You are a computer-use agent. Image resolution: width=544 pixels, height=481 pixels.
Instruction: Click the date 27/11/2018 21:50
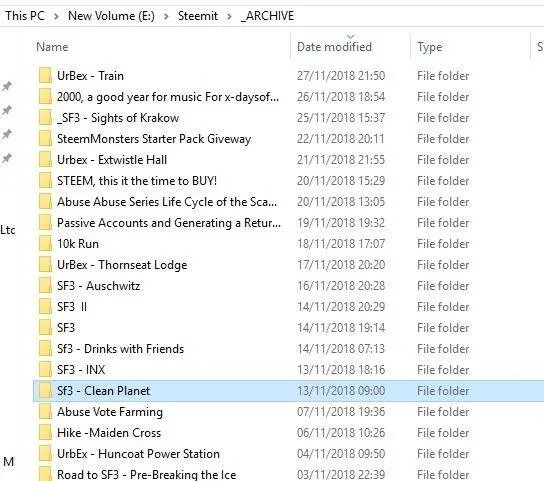coord(341,76)
